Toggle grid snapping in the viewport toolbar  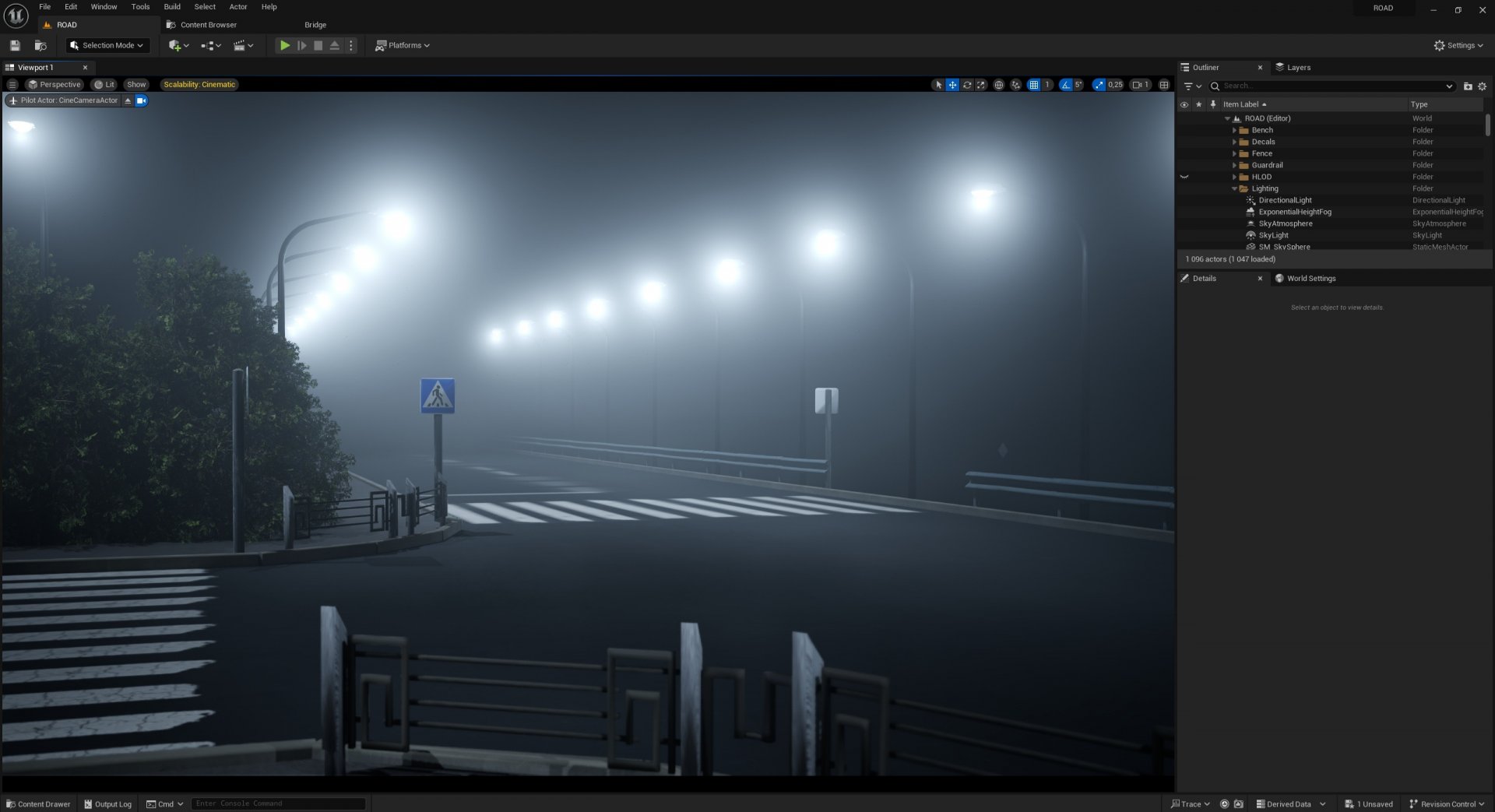tap(1033, 85)
